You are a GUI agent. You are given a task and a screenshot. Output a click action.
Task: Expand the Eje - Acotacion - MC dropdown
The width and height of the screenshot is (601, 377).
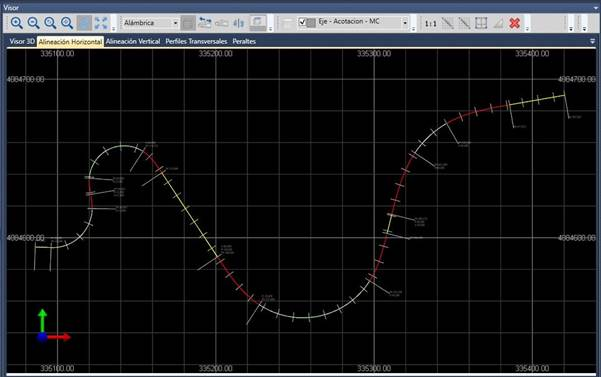coord(405,23)
